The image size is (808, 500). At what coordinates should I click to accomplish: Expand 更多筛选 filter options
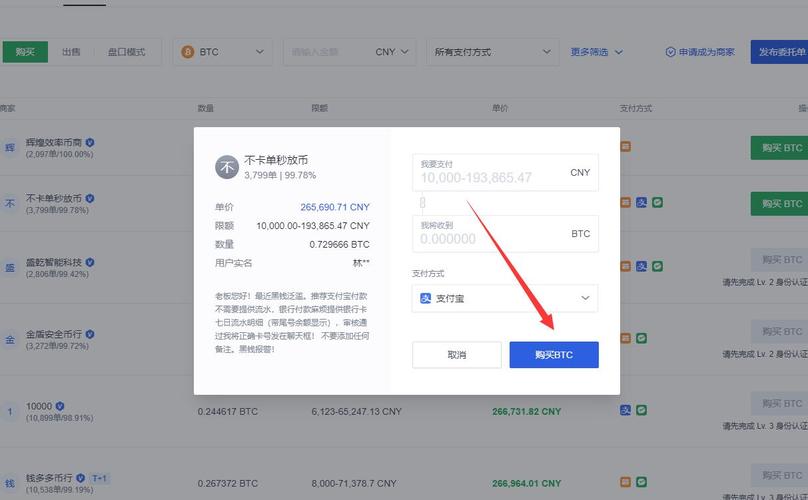[597, 52]
